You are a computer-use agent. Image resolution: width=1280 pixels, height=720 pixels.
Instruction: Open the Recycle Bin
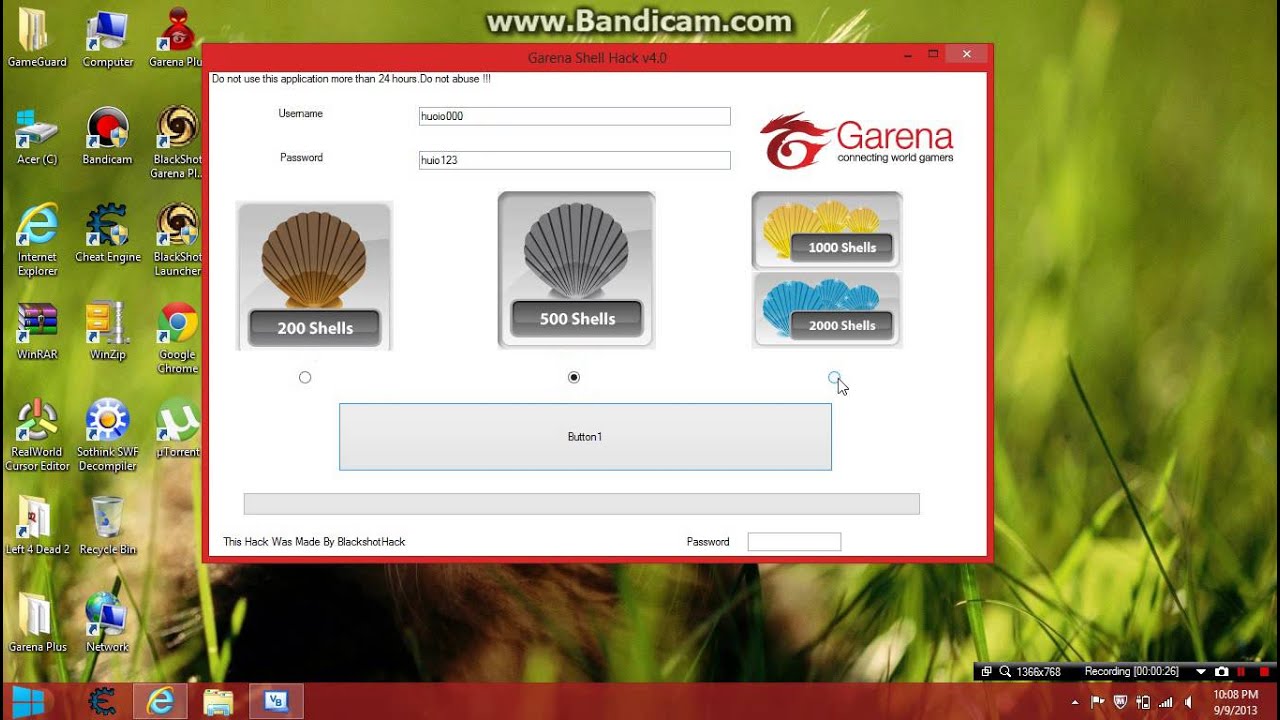[107, 525]
